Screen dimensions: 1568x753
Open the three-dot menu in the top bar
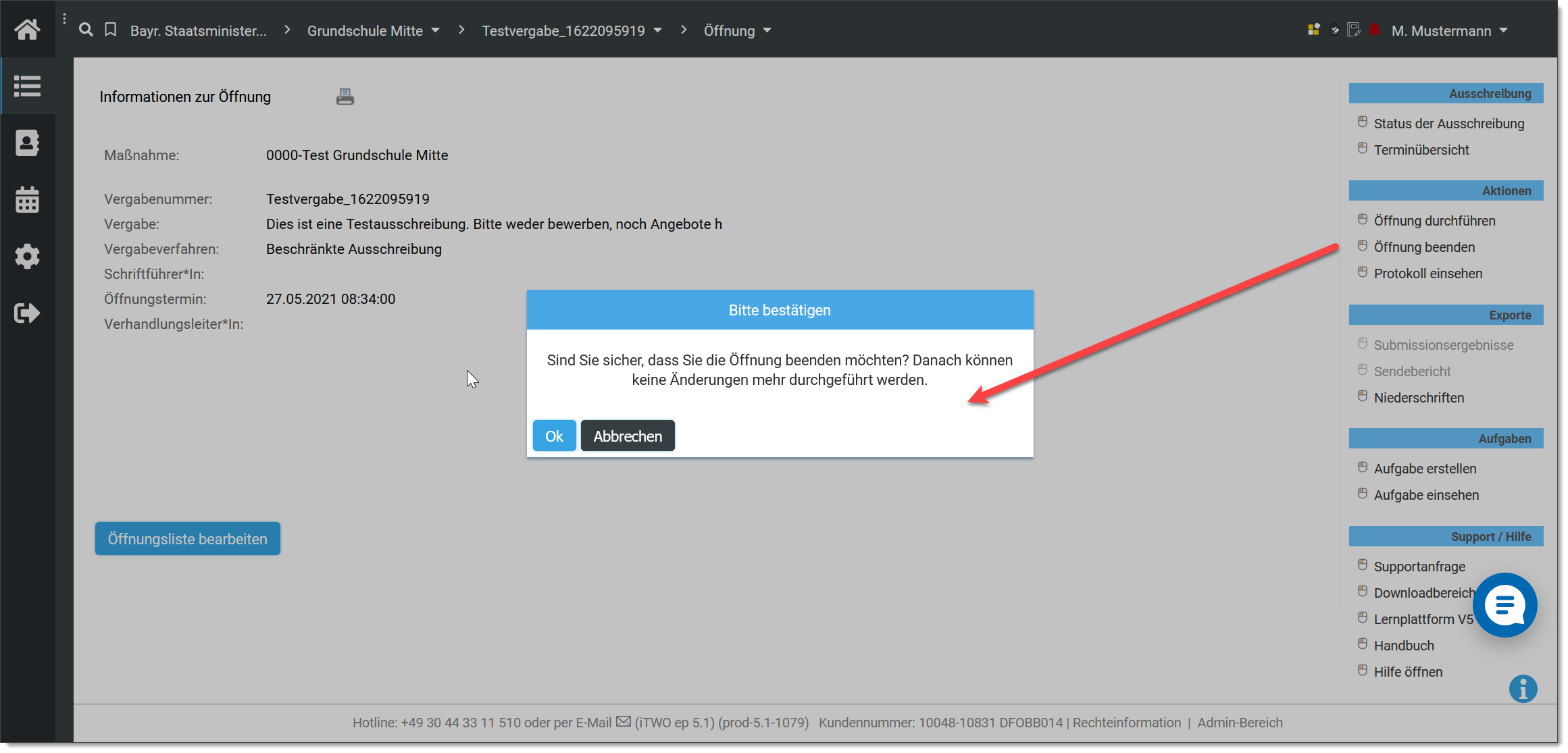click(64, 19)
